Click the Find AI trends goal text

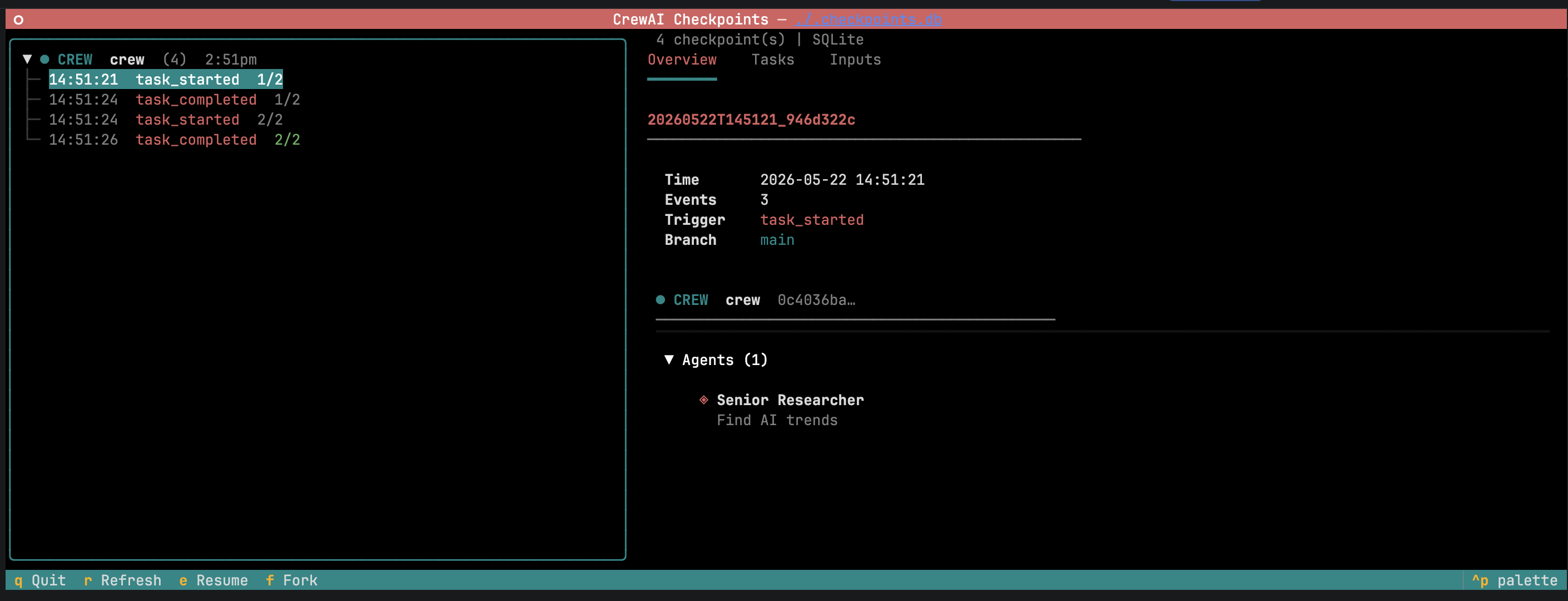[777, 420]
